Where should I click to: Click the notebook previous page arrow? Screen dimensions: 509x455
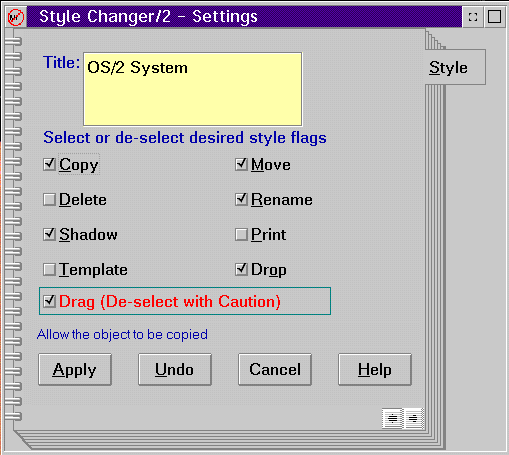click(x=392, y=418)
